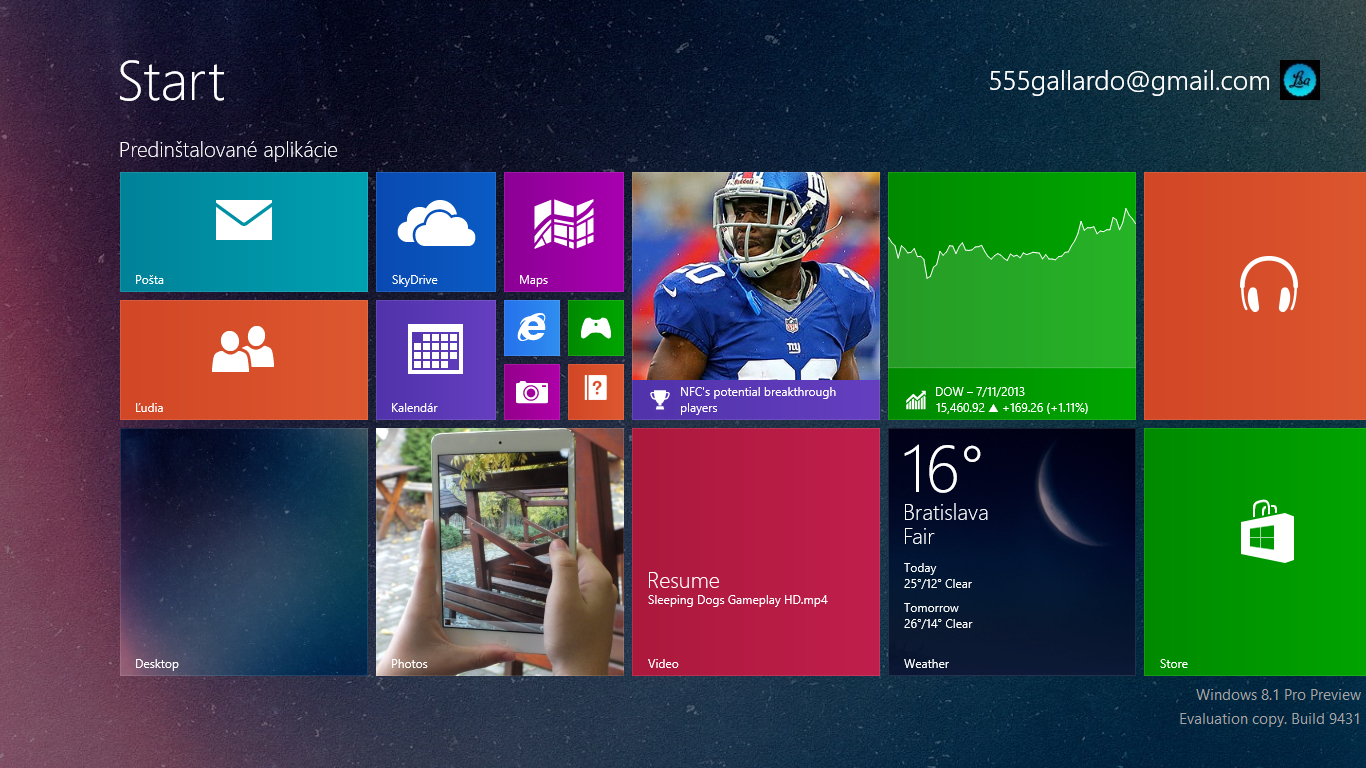Launch the Store tile
This screenshot has height=768, width=1366.
click(1255, 552)
